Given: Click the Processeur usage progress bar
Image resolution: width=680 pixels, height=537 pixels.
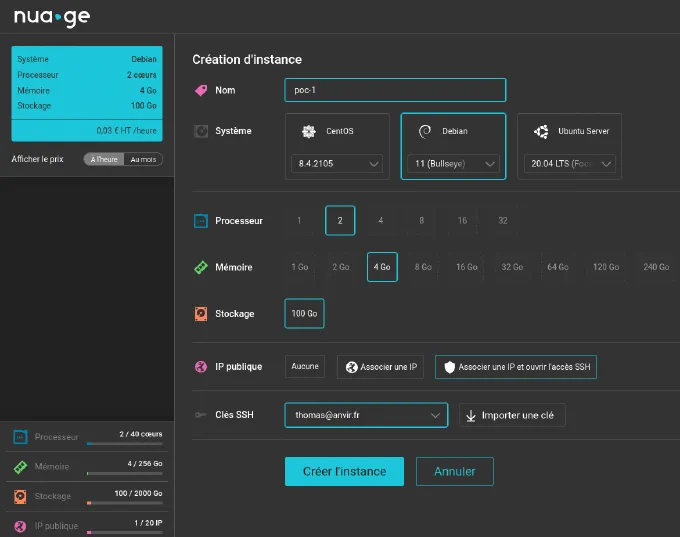Looking at the screenshot, I should 124,444.
